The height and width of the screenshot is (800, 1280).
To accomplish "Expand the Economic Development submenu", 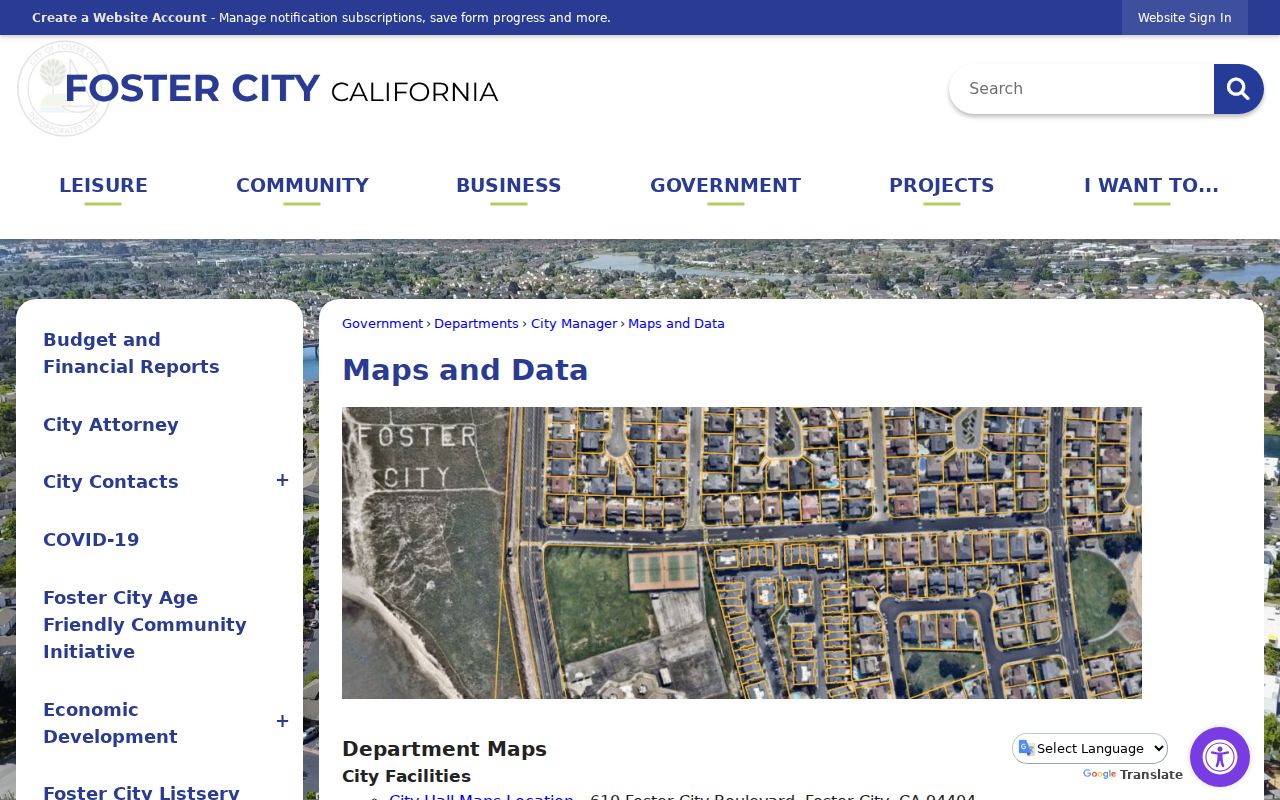I will [282, 722].
